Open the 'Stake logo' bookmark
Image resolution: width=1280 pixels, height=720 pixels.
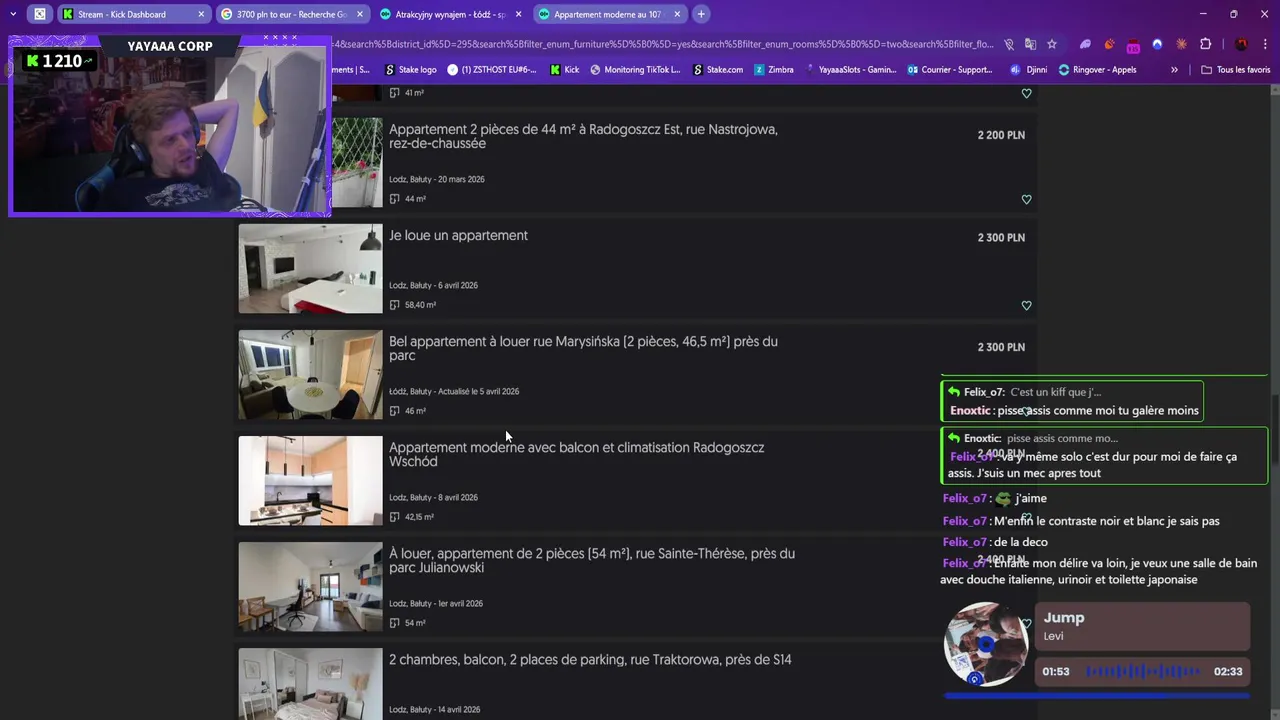click(411, 70)
